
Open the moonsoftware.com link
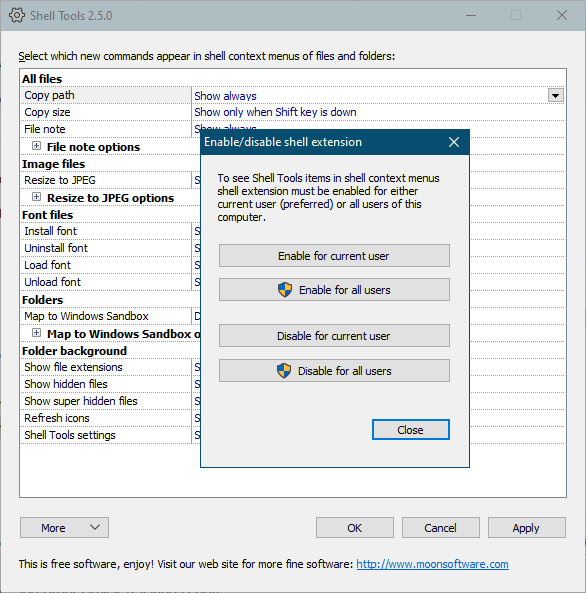[x=432, y=564]
